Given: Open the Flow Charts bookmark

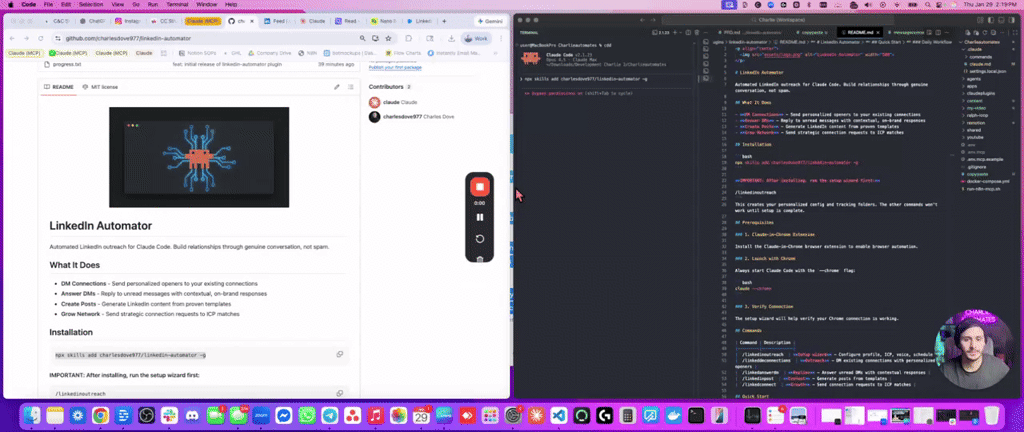Looking at the screenshot, I should (x=403, y=53).
